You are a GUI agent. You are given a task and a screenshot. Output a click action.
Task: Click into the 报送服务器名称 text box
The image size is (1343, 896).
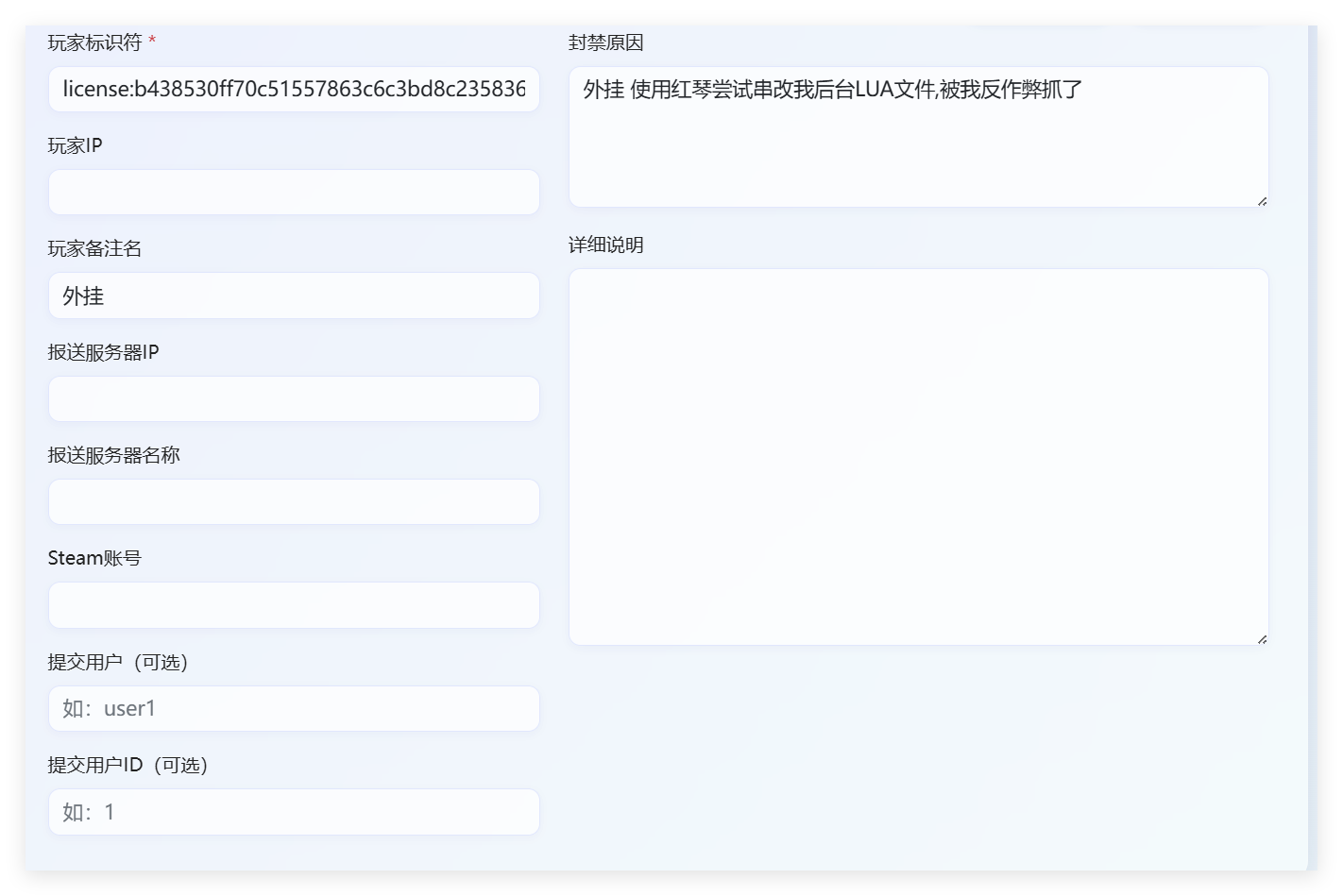coord(294,502)
